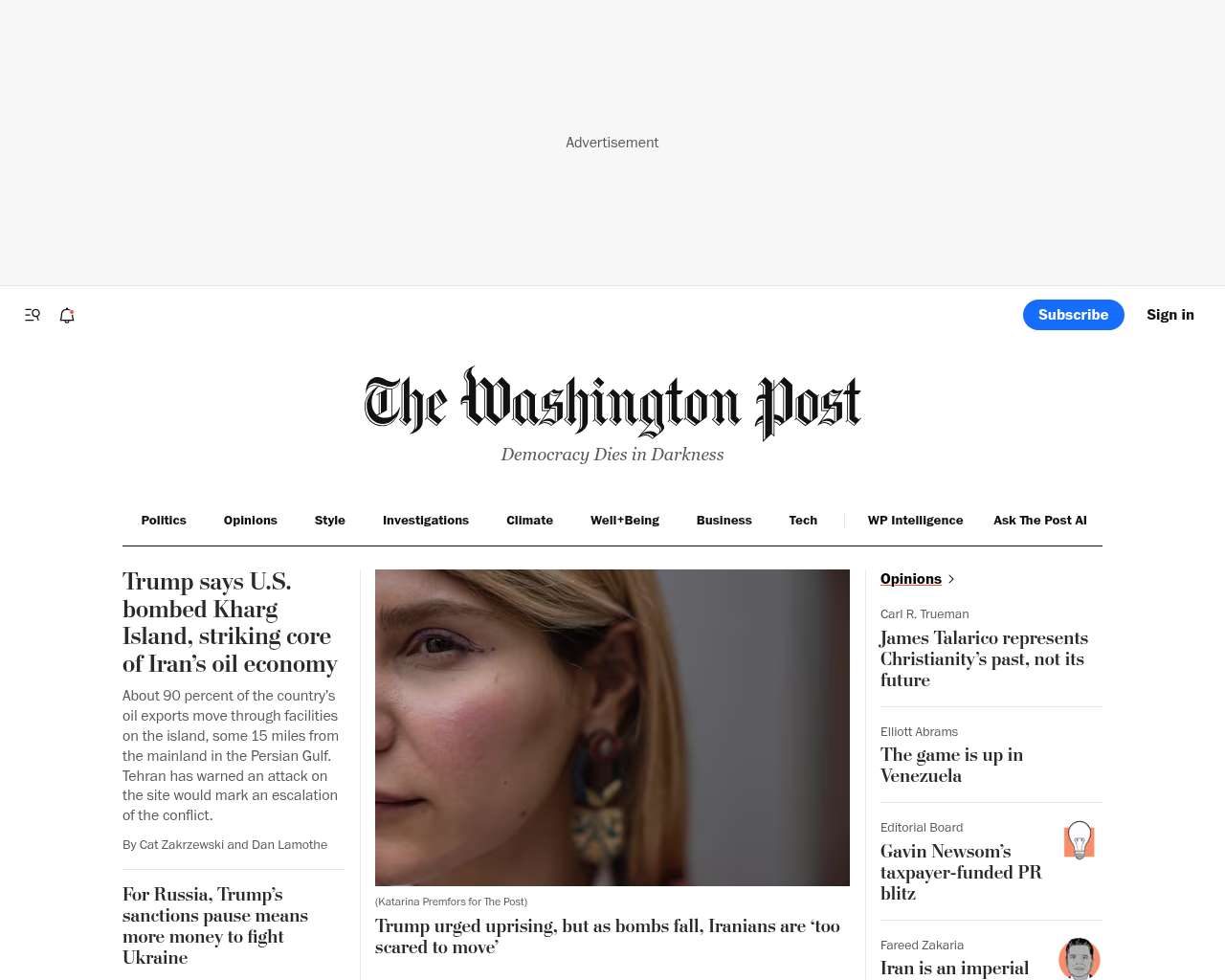Launch Ask The Post AI
The width and height of the screenshot is (1225, 980).
tap(1040, 521)
